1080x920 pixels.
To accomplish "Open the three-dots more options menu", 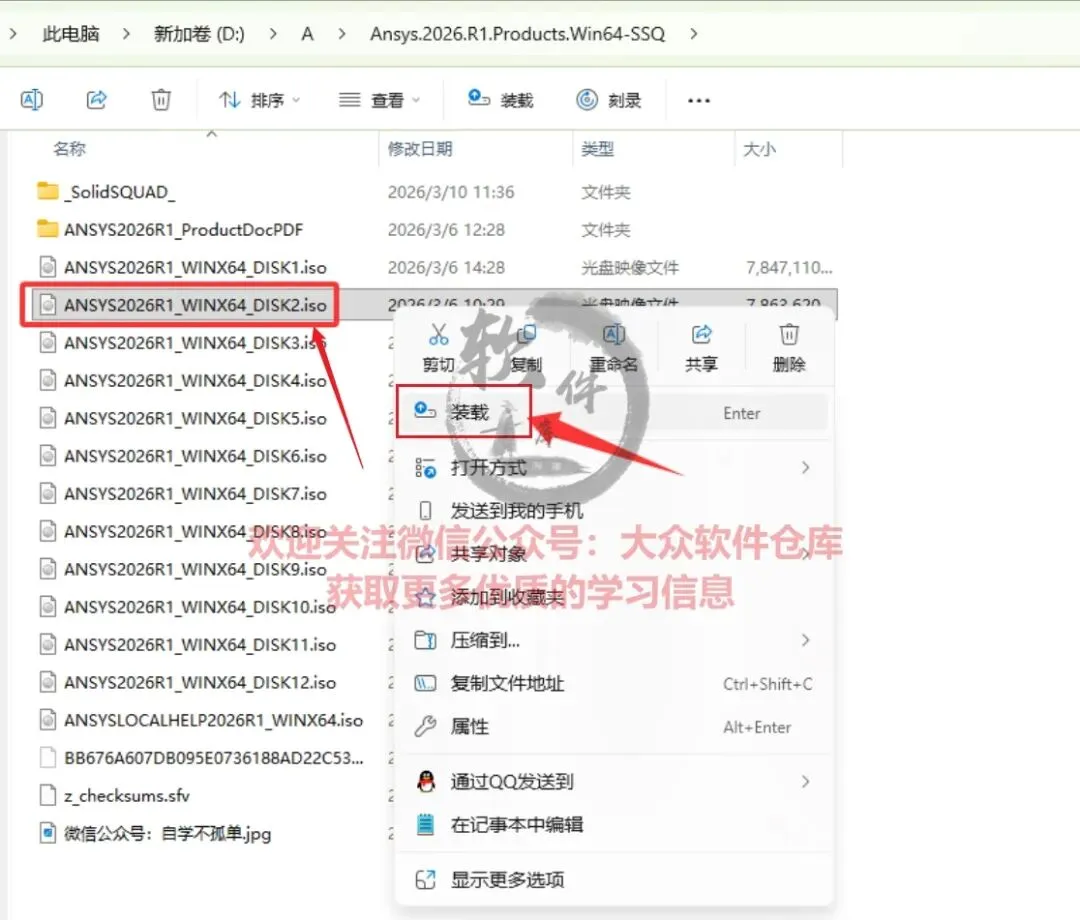I will click(698, 101).
